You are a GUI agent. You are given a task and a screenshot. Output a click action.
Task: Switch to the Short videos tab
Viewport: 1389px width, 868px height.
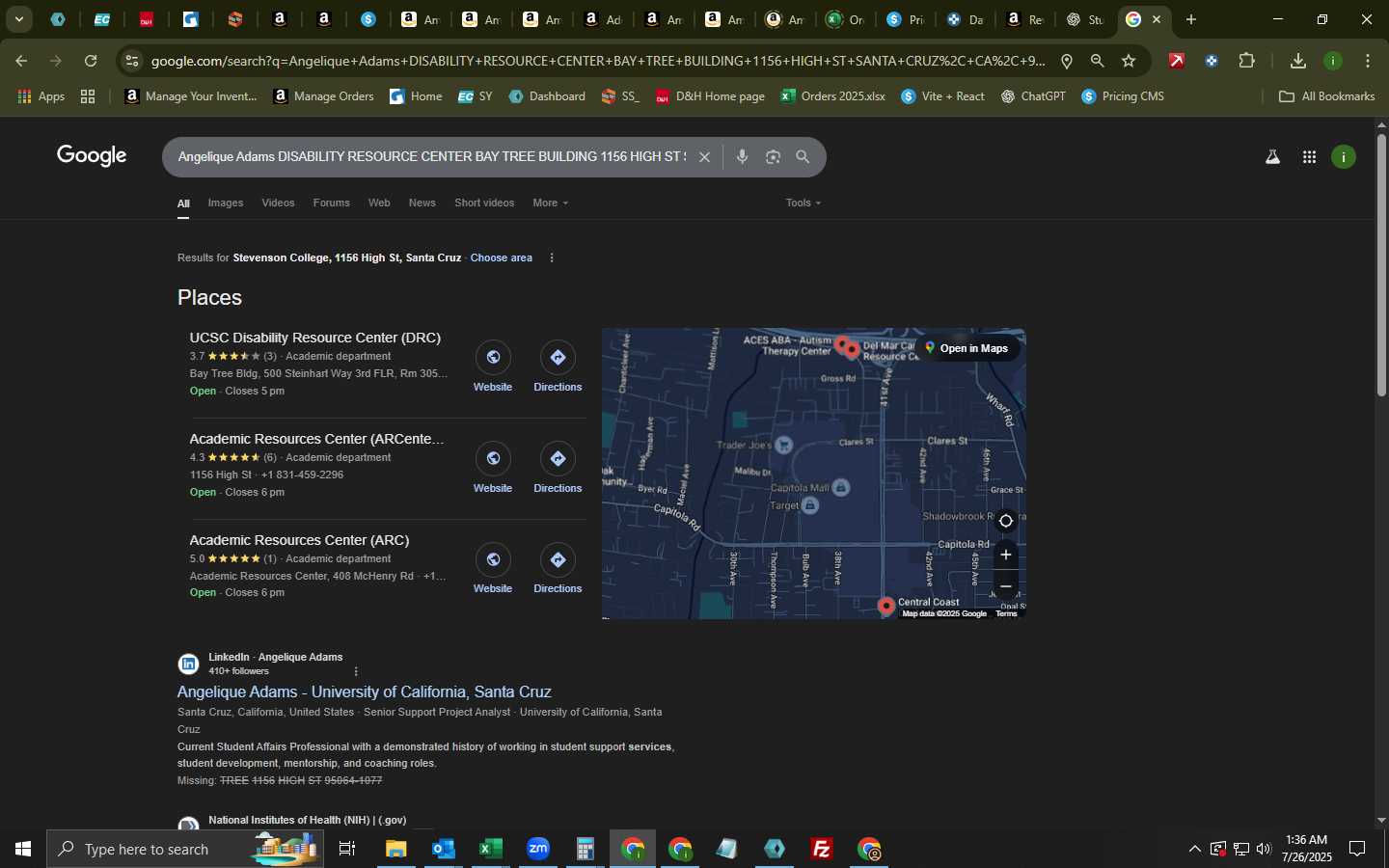click(484, 203)
